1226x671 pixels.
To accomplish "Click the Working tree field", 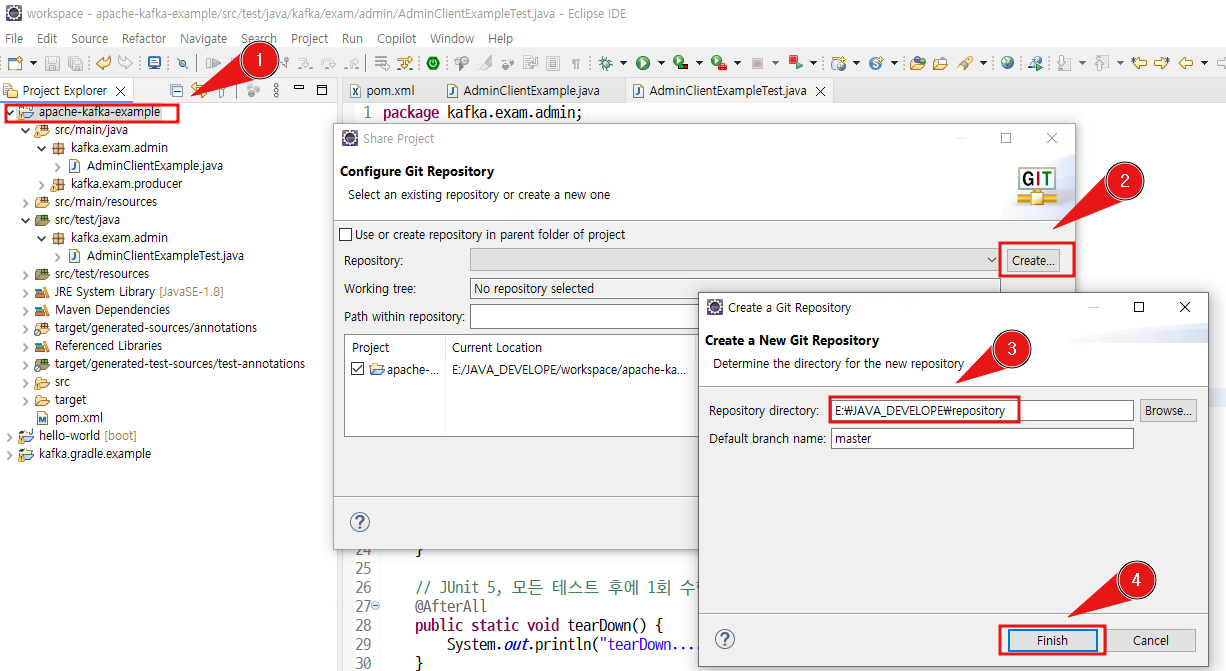I will (735, 289).
